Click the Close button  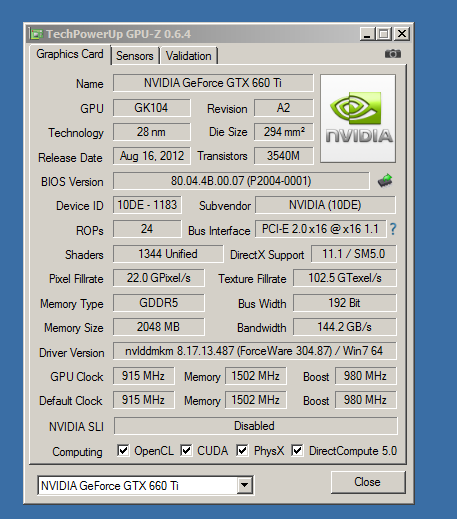click(368, 482)
